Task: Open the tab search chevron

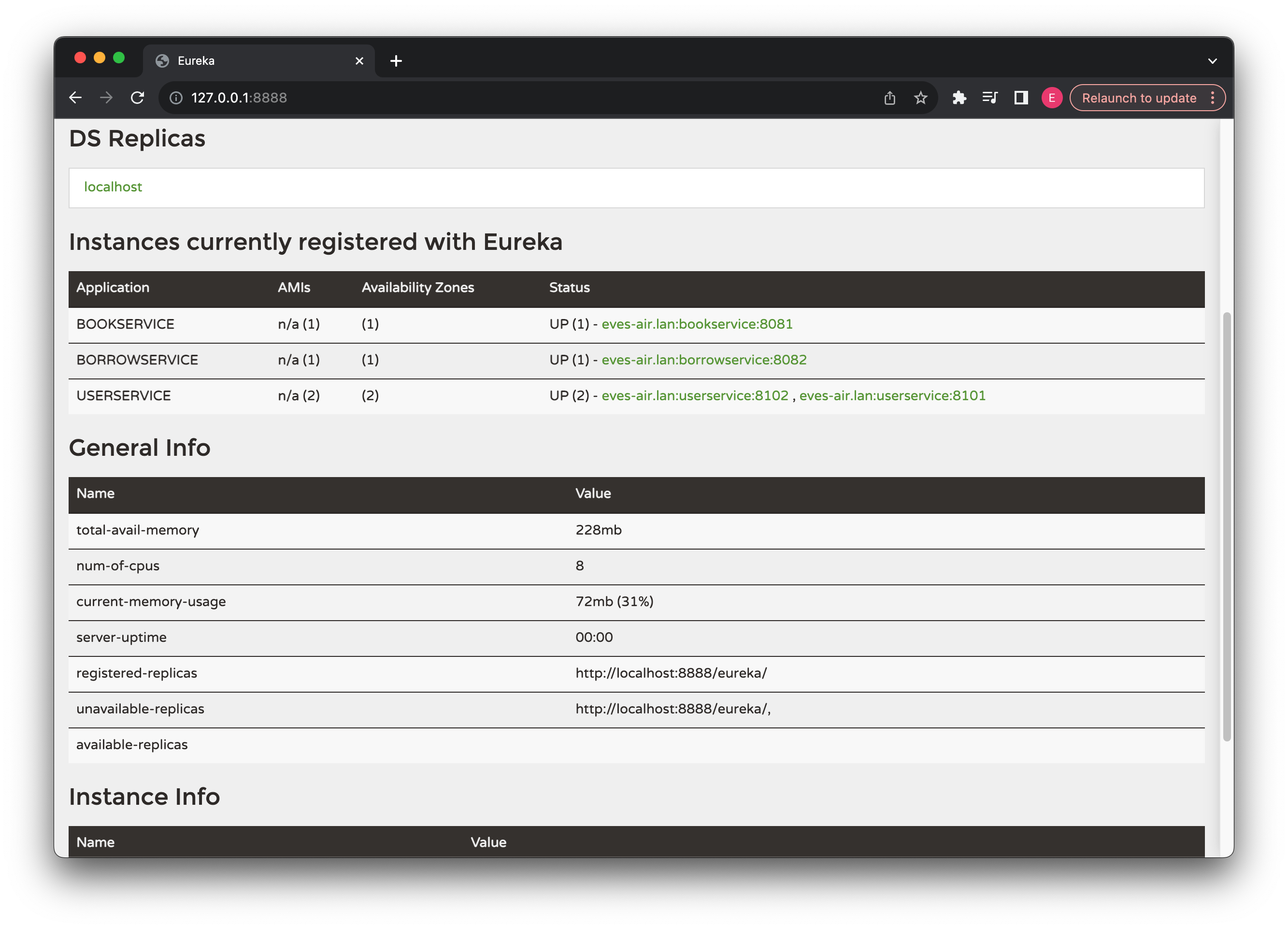Action: point(1213,61)
